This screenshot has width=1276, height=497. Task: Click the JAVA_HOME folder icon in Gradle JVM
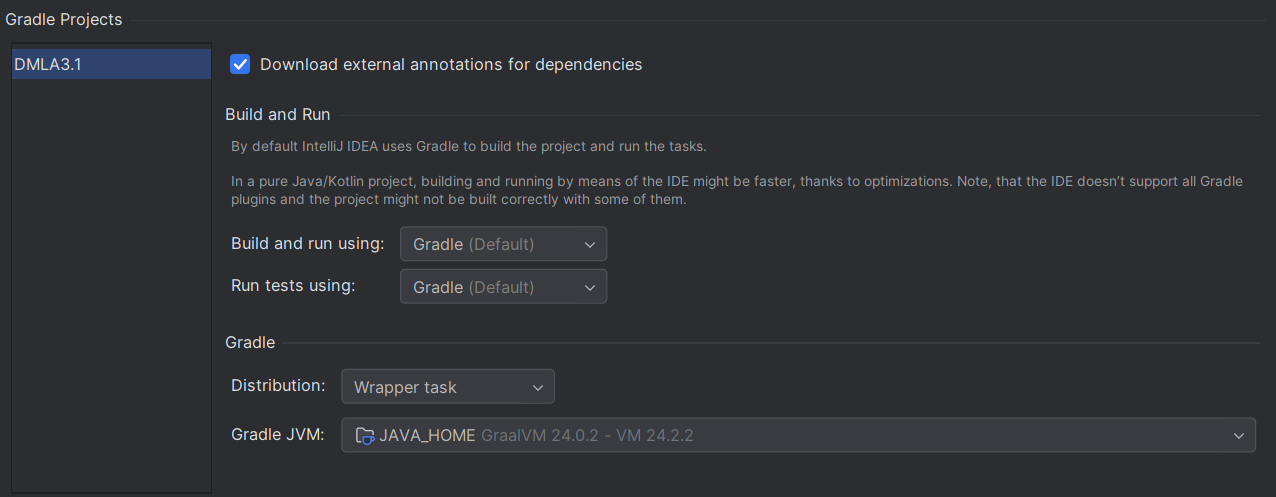(x=365, y=436)
